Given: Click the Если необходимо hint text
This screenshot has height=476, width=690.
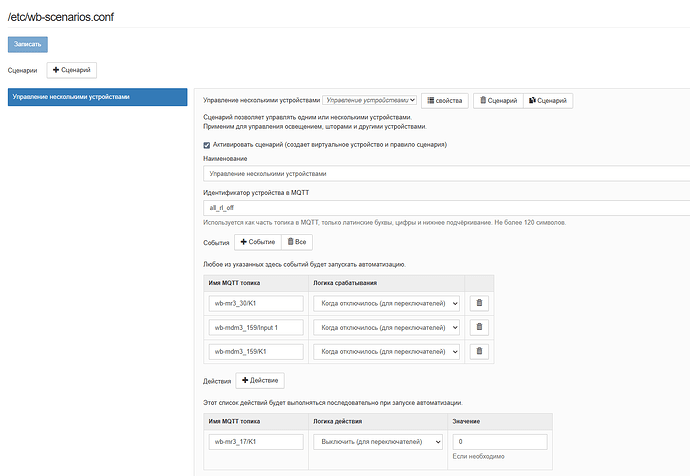Looking at the screenshot, I should (478, 457).
